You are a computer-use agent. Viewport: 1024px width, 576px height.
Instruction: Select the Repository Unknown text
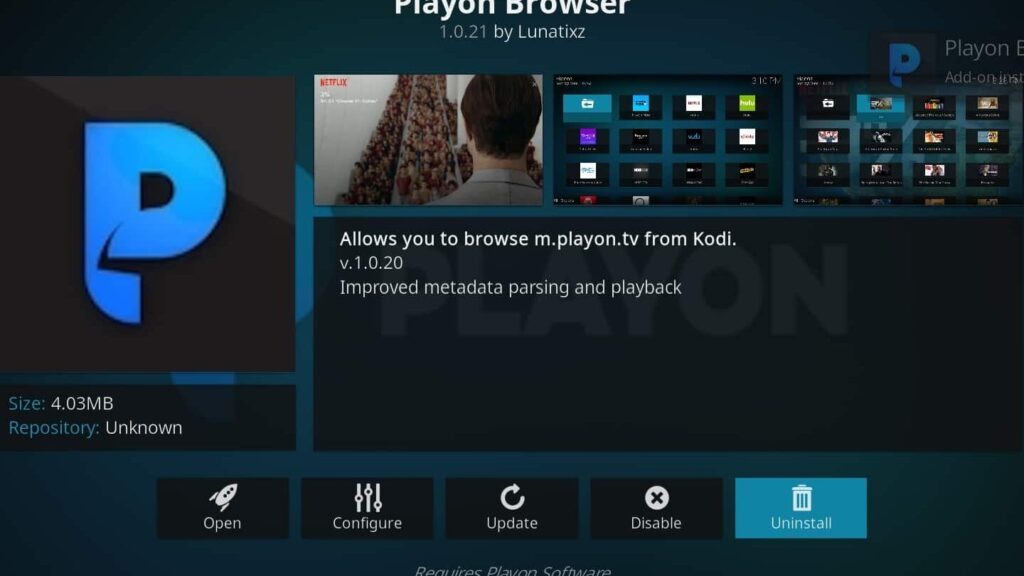pos(95,428)
